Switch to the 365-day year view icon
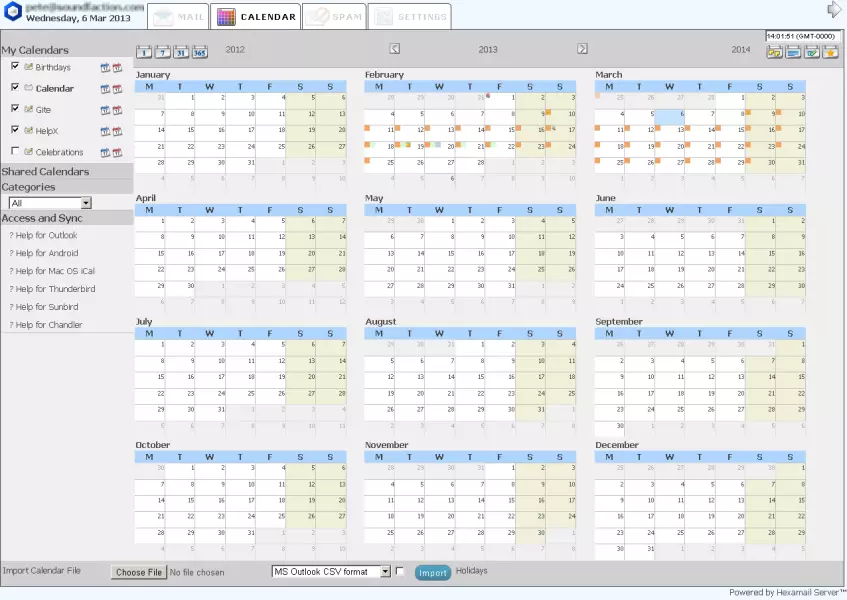This screenshot has width=847, height=600. coord(200,52)
